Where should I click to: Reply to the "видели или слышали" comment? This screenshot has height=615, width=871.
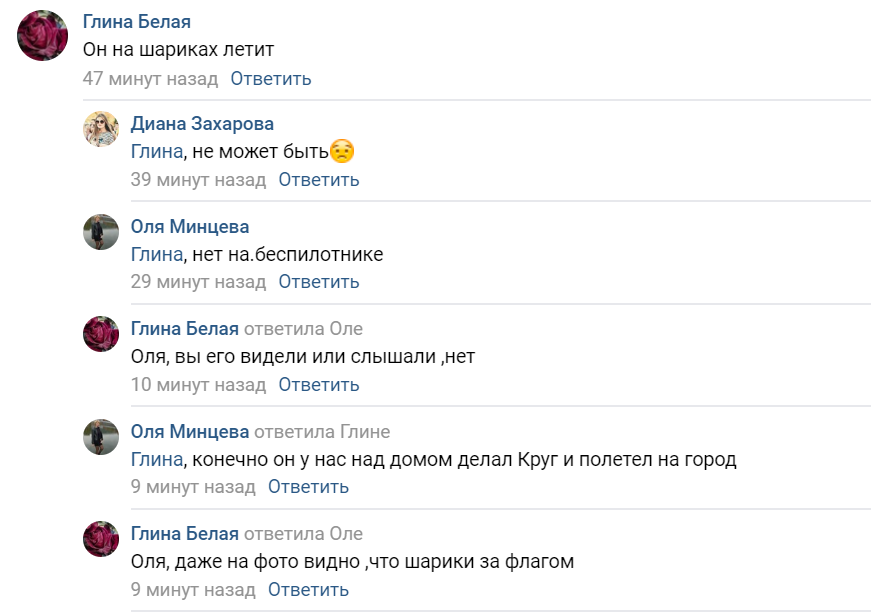[x=319, y=384]
